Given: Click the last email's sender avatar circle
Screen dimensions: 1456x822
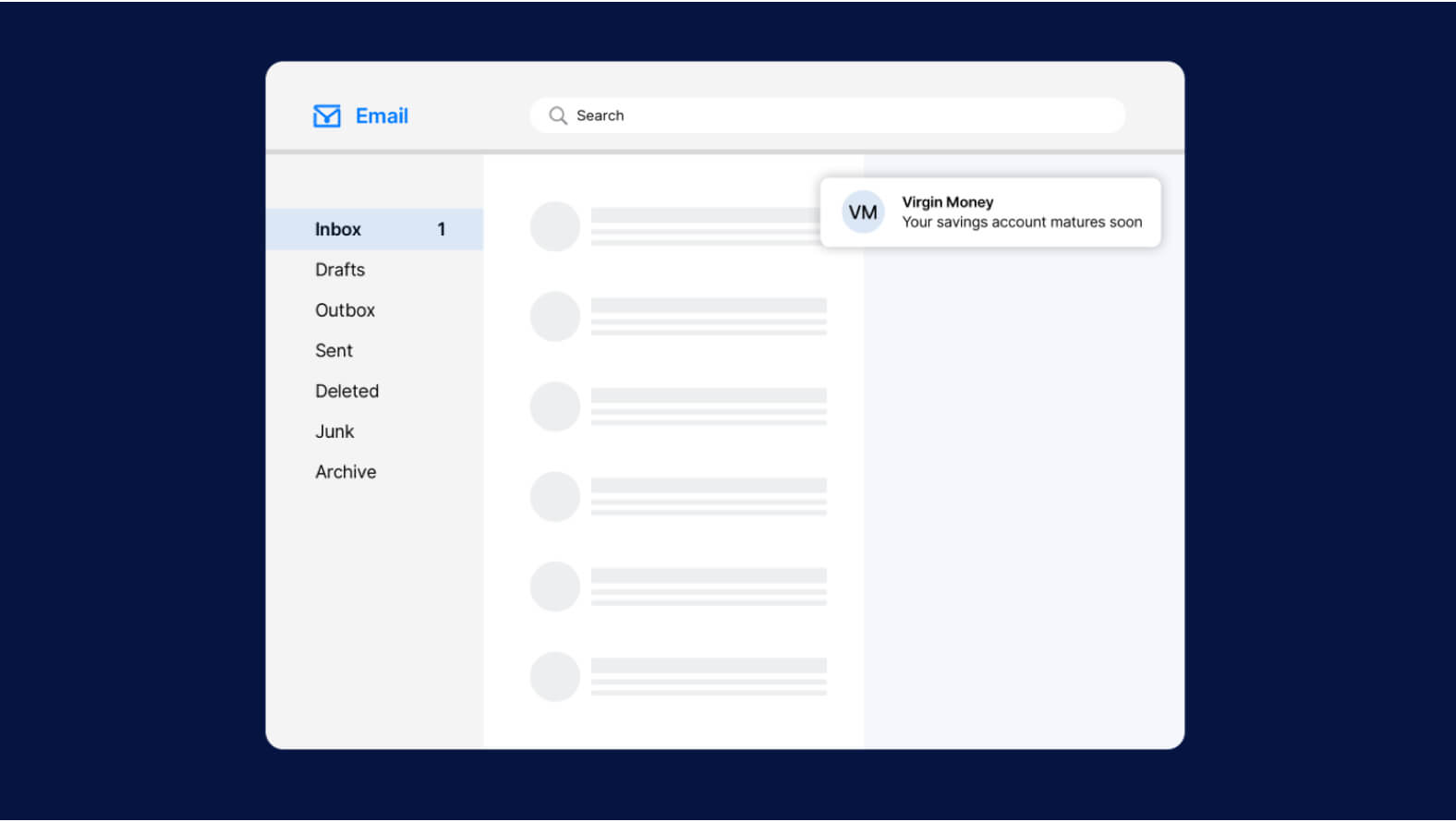Looking at the screenshot, I should [x=554, y=677].
